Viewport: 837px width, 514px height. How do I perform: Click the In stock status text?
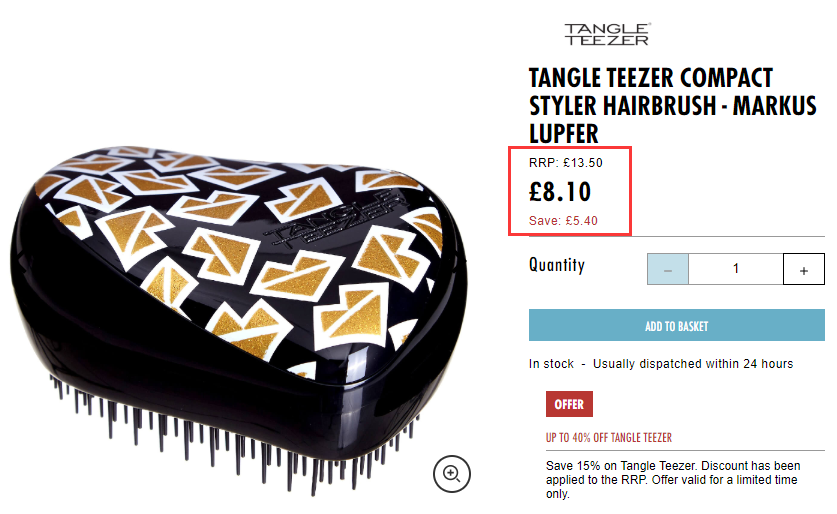(551, 364)
